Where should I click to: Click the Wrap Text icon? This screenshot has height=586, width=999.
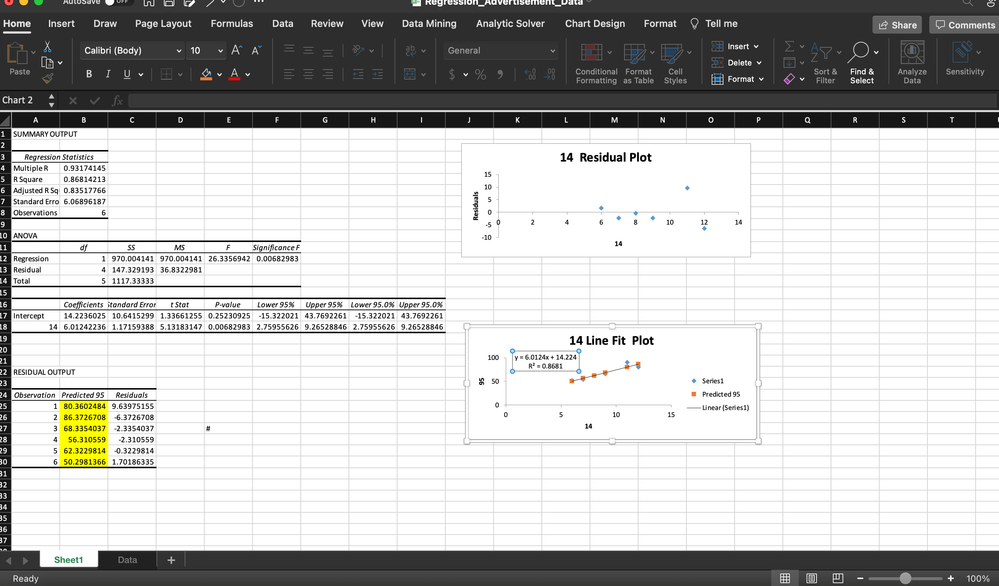click(x=410, y=50)
